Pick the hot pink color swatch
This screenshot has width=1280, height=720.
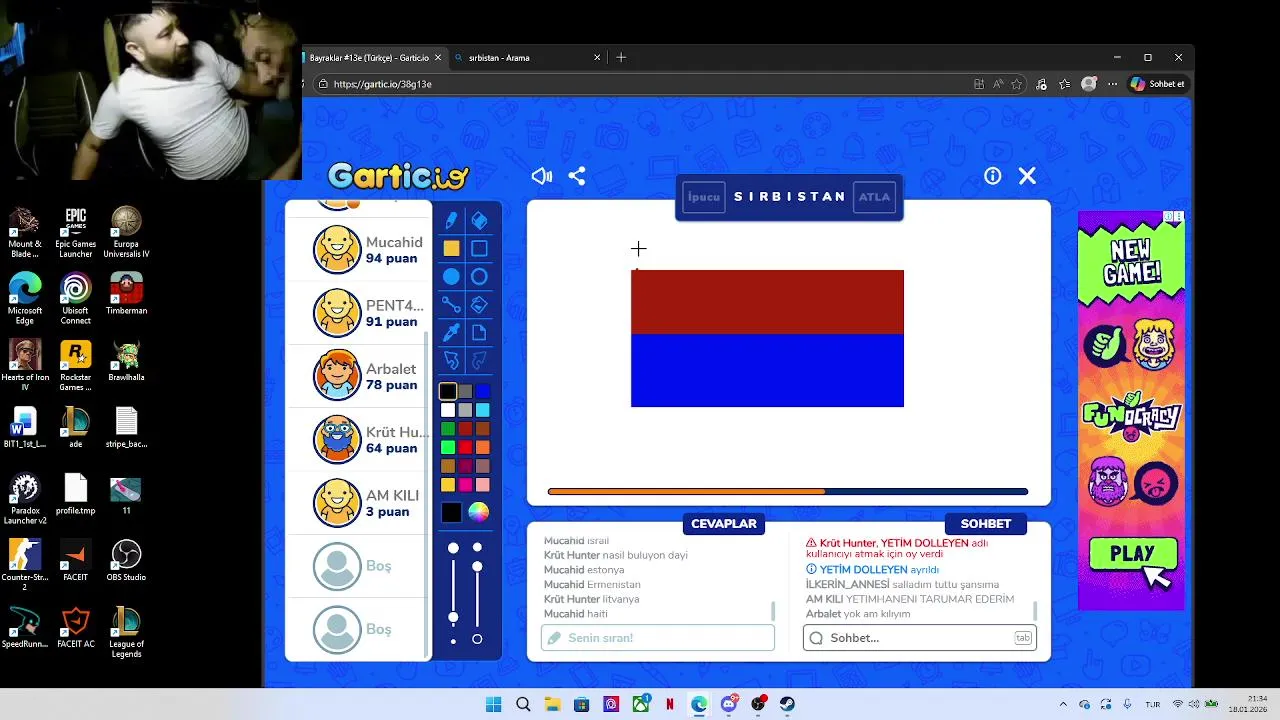coord(465,485)
